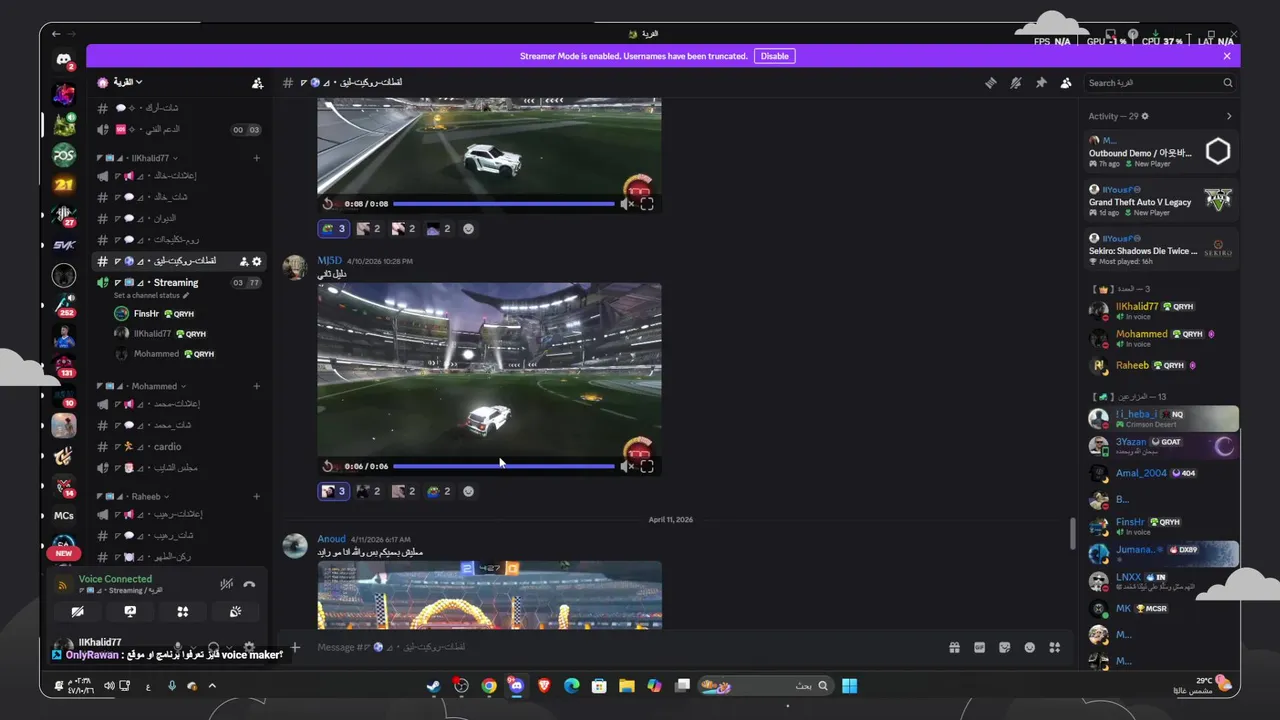The image size is (1280, 720).
Task: Add reaction under MJ5D's video
Action: coord(469,491)
